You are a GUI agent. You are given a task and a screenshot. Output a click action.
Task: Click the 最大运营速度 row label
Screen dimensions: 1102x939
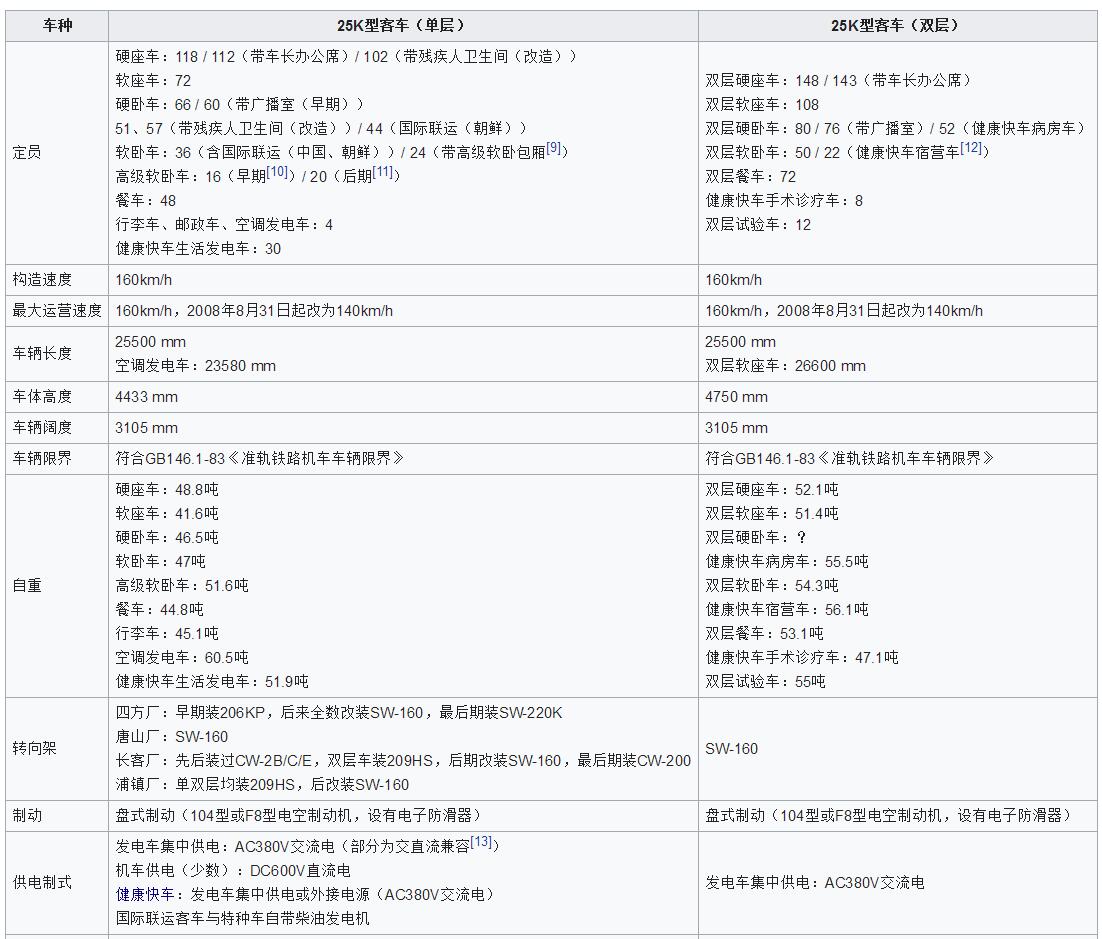(x=58, y=311)
